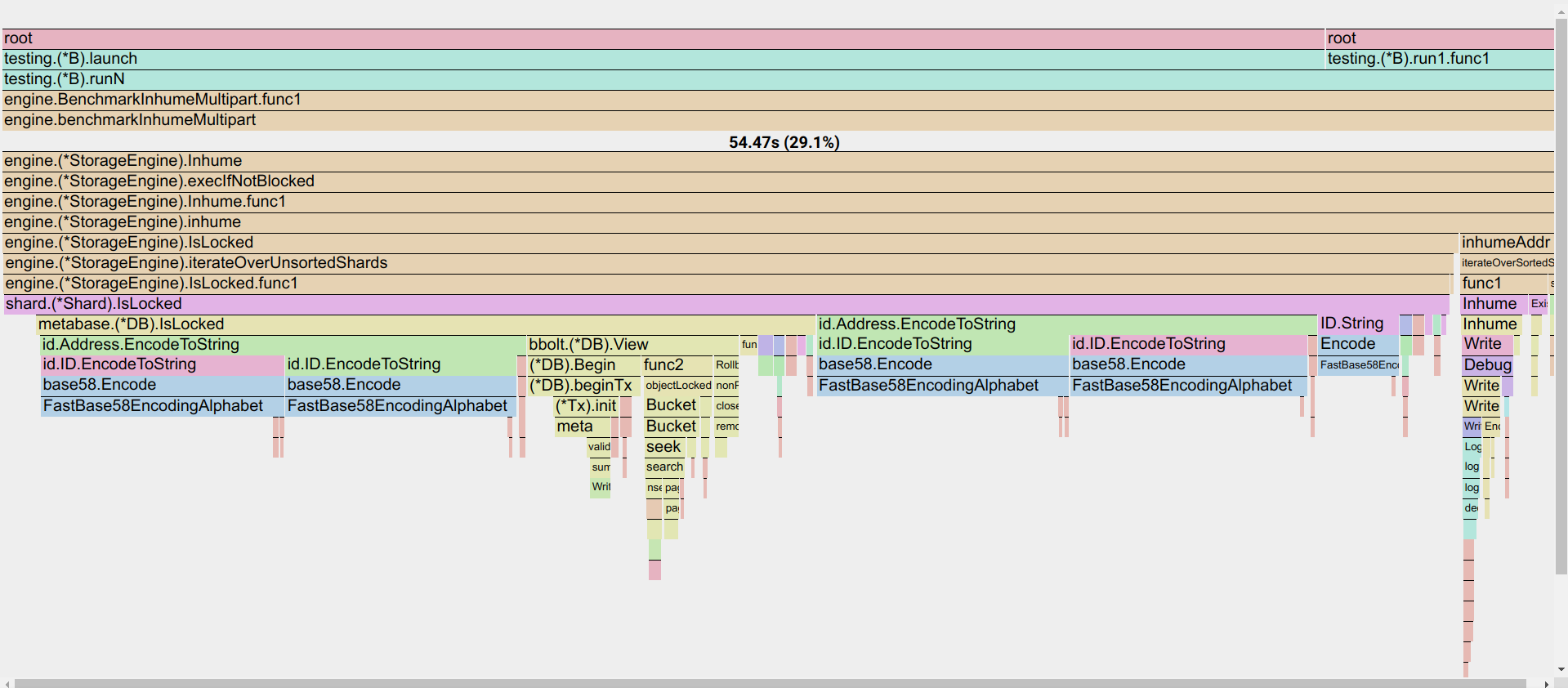This screenshot has height=688, width=1568.
Task: Click the bbolt.(*DB).View frame
Action: 632,345
